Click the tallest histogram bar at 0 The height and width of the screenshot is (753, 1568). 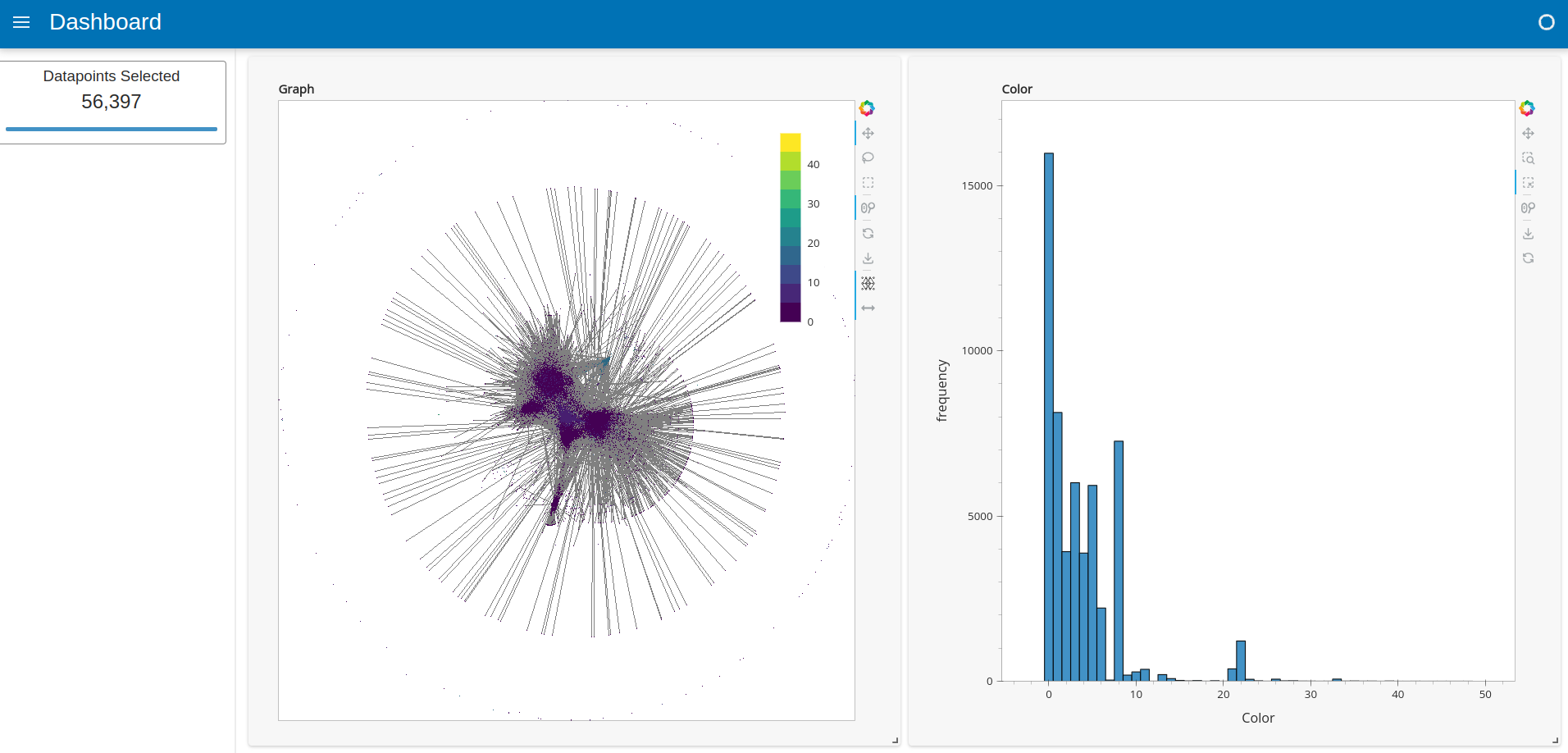pos(1049,417)
